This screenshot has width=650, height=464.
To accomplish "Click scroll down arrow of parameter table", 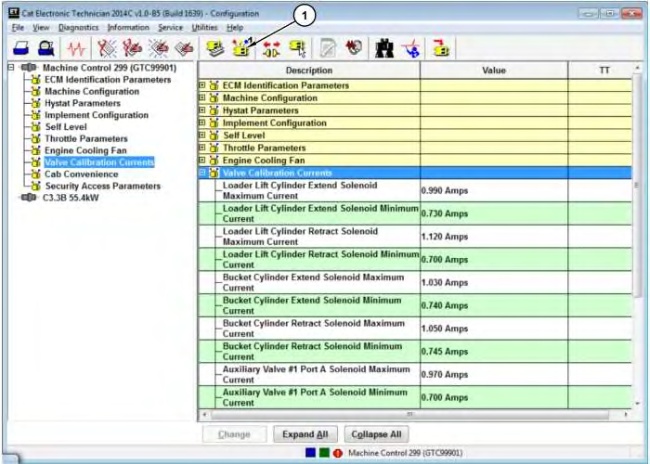I will pyautogui.click(x=638, y=403).
